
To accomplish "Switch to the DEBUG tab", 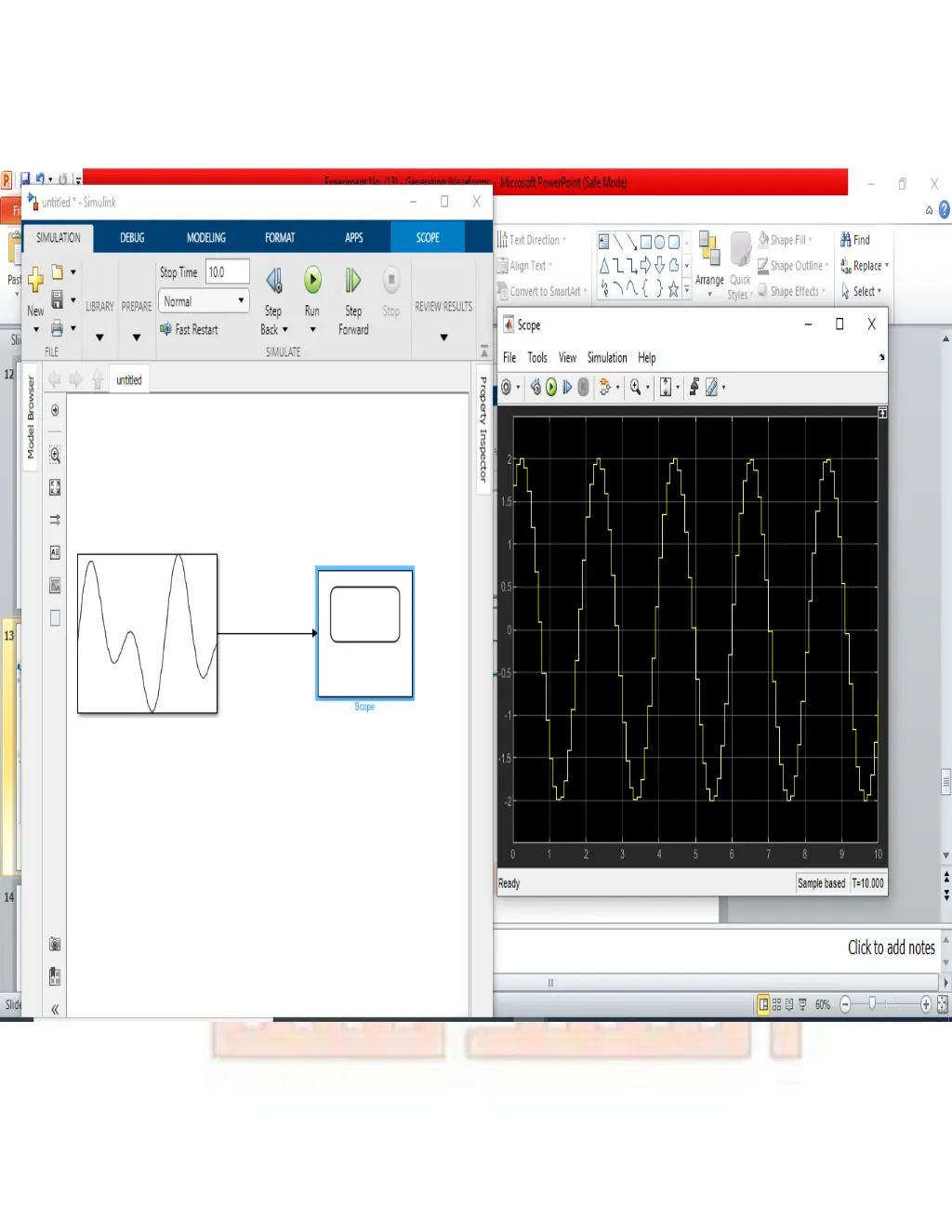I will [132, 238].
